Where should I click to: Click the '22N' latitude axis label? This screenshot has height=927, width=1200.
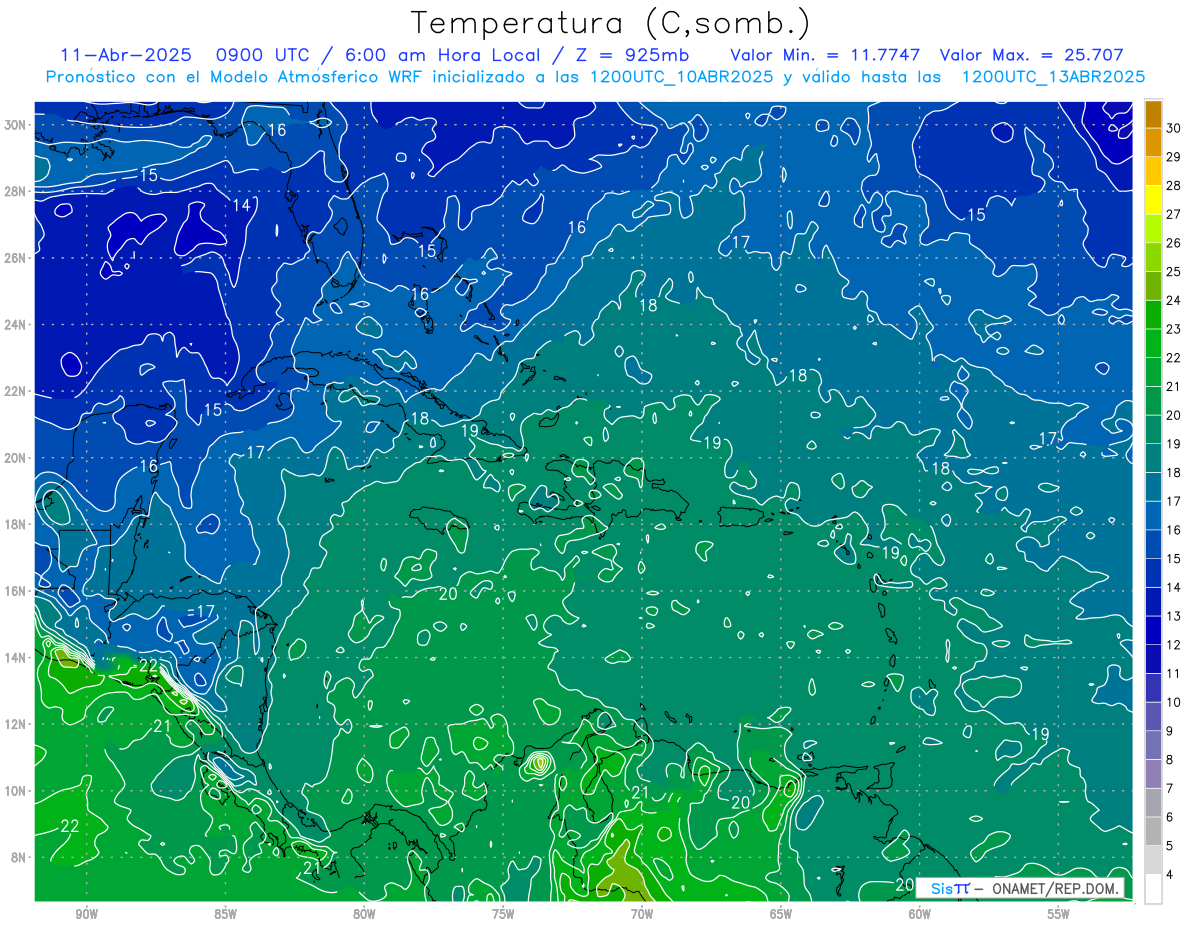pyautogui.click(x=17, y=391)
